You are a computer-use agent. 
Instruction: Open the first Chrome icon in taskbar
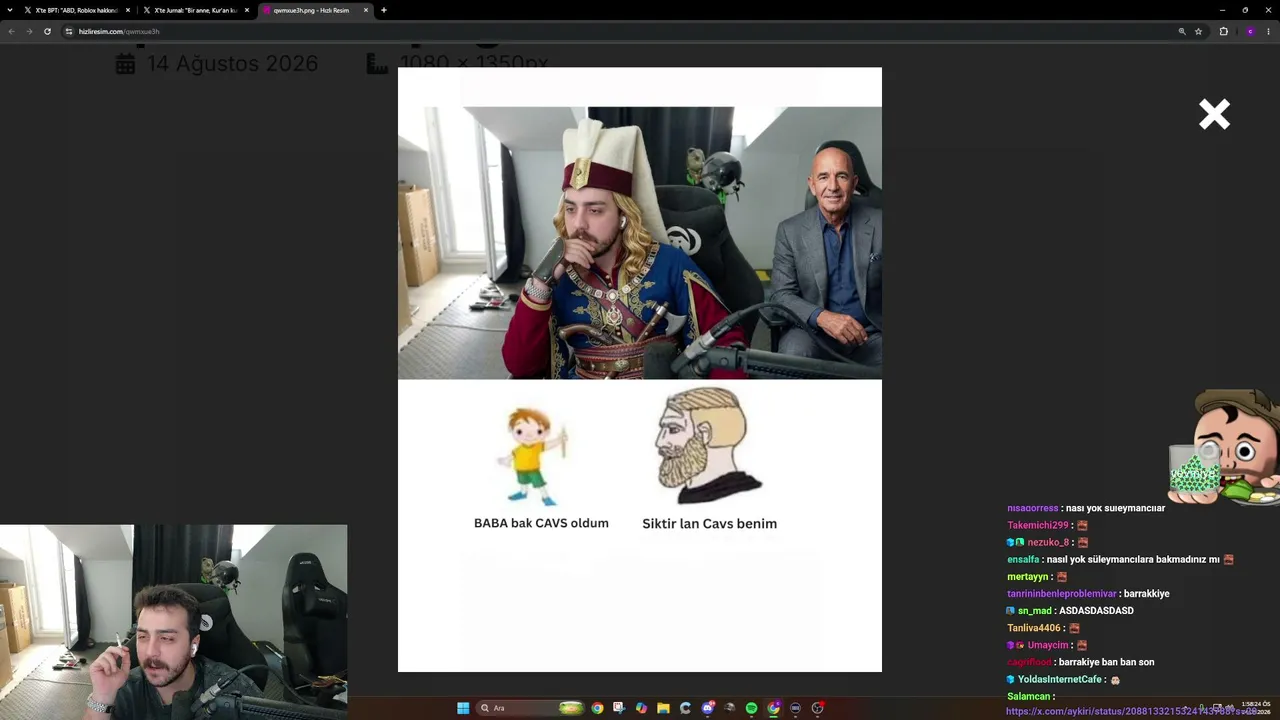pyautogui.click(x=597, y=708)
